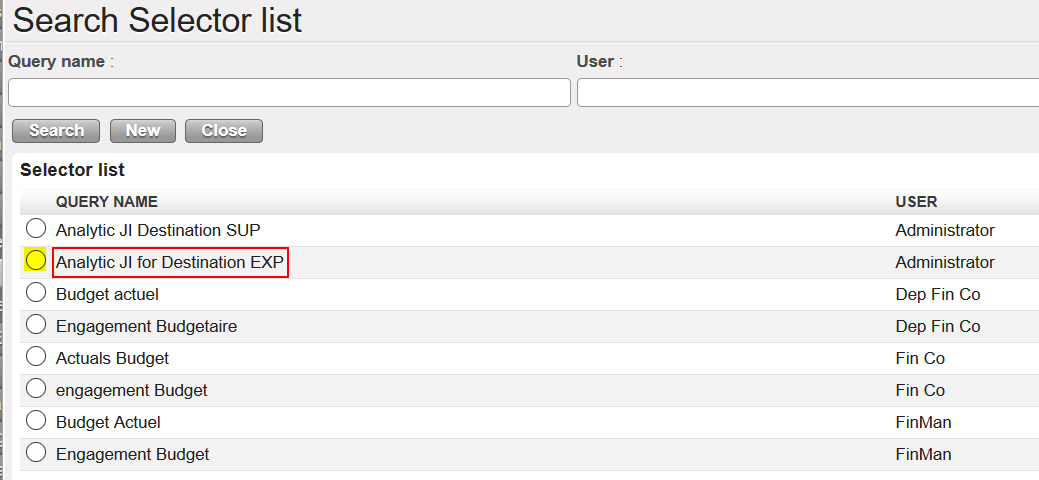This screenshot has width=1039, height=480.
Task: Click into the User input field
Action: click(x=806, y=93)
